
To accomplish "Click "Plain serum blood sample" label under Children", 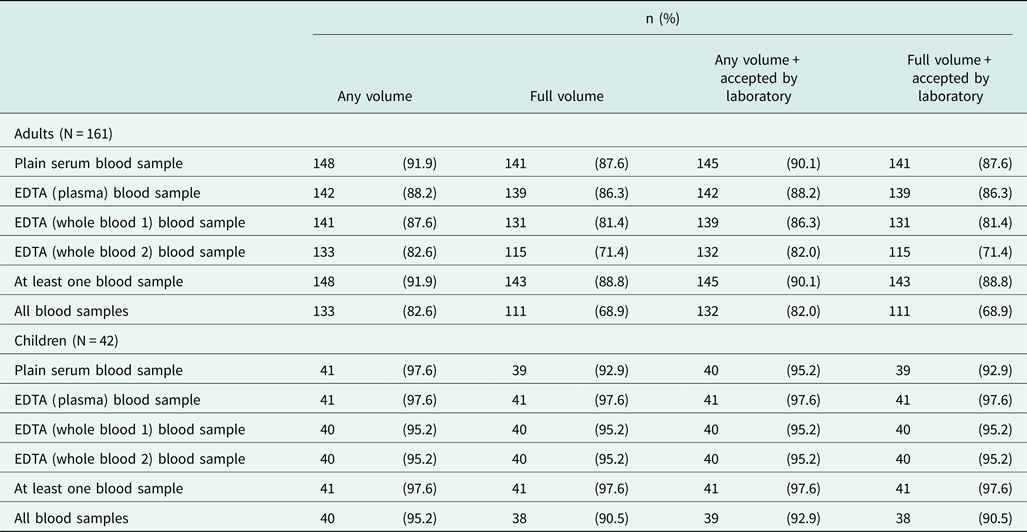I will (98, 370).
